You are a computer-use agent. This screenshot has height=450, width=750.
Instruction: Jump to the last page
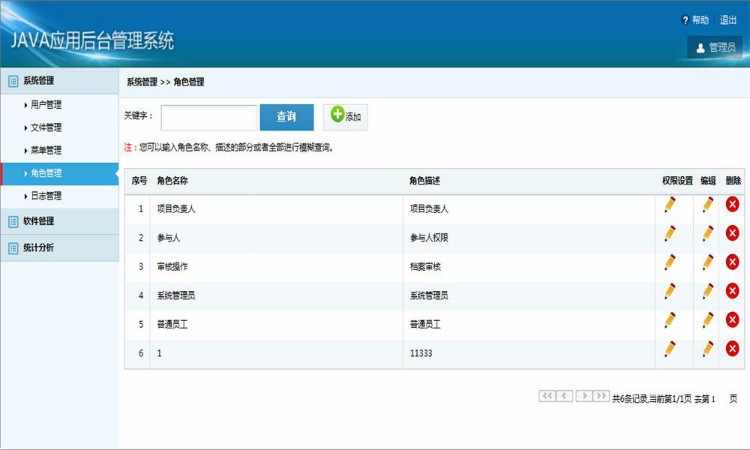point(601,396)
